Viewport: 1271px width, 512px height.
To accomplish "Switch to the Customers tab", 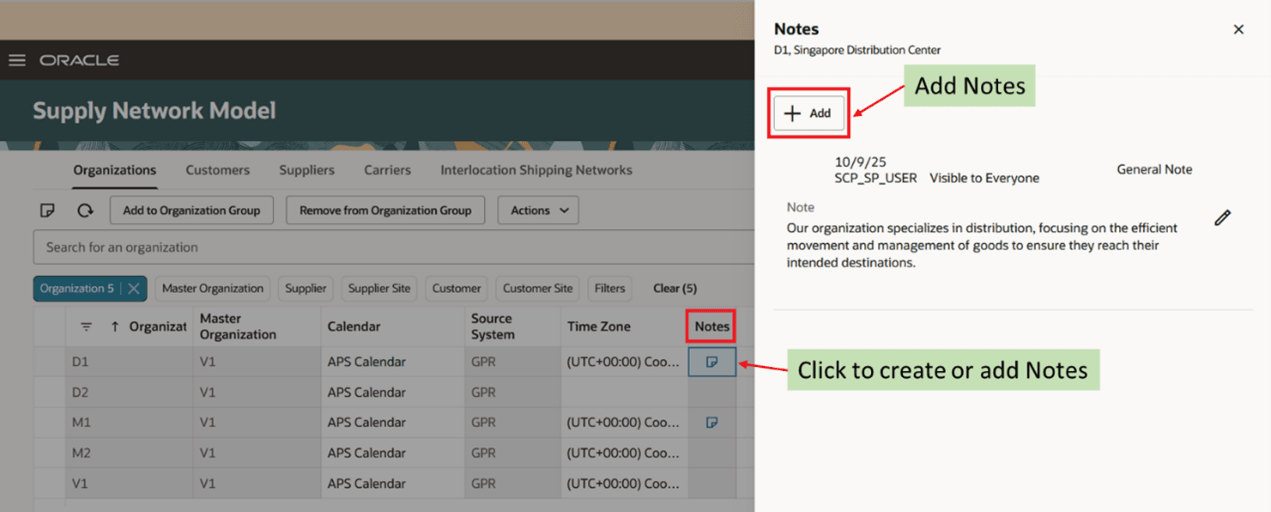I will click(x=217, y=170).
